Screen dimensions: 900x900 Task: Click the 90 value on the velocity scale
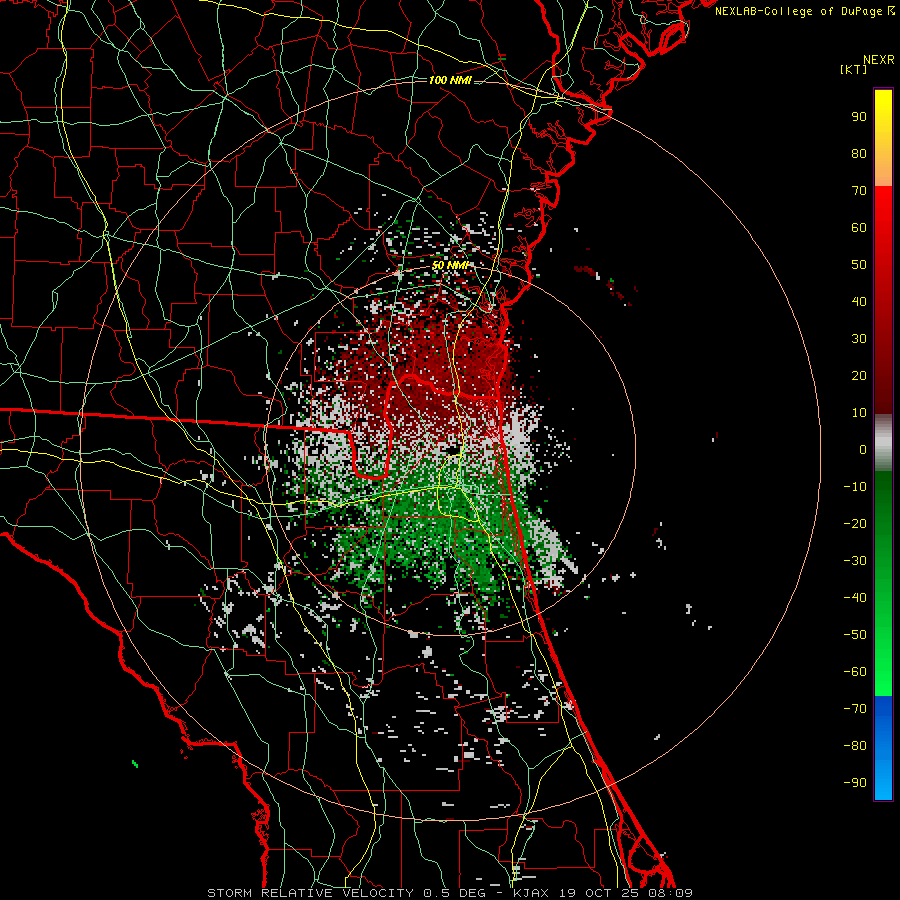point(859,117)
